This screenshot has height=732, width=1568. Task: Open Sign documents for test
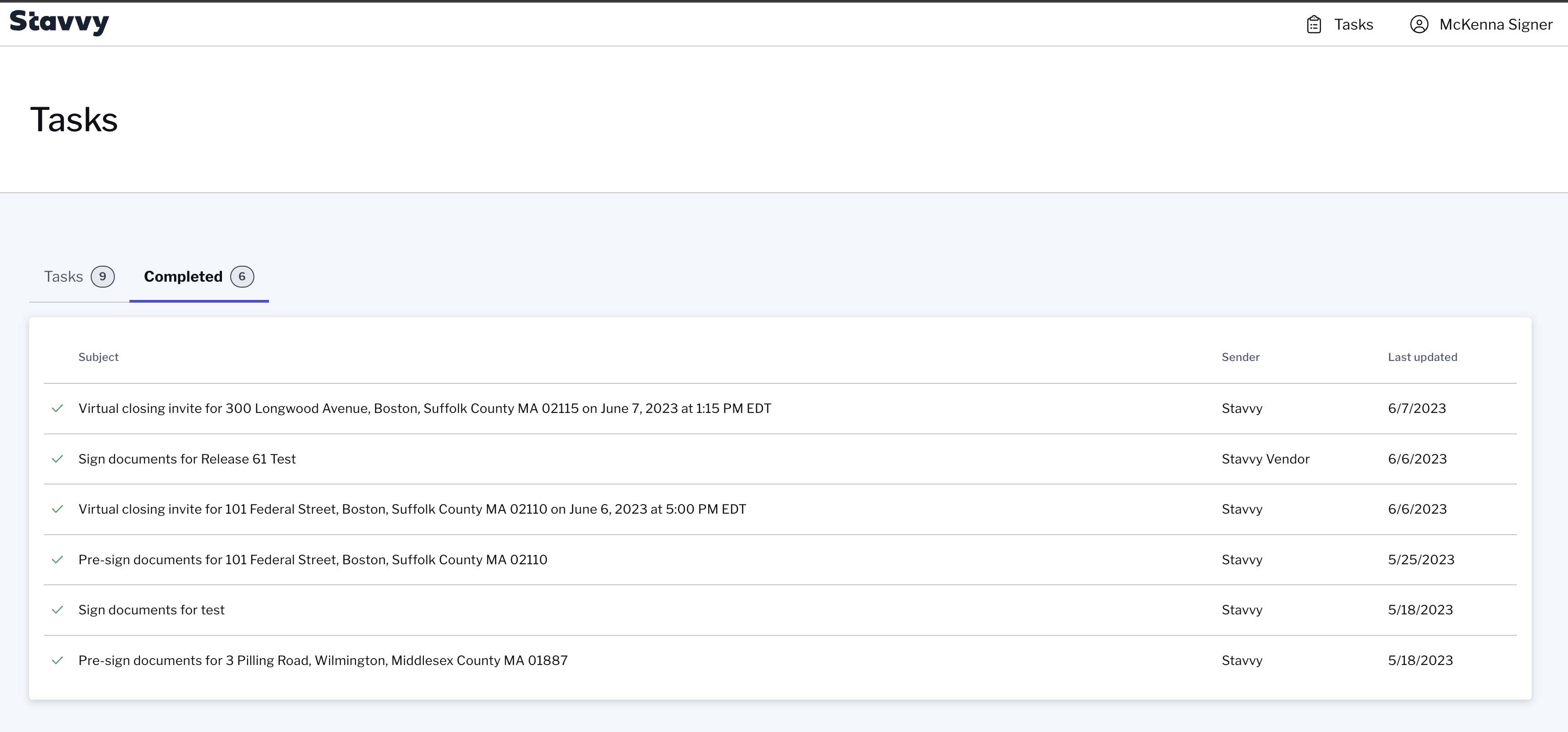tap(152, 610)
